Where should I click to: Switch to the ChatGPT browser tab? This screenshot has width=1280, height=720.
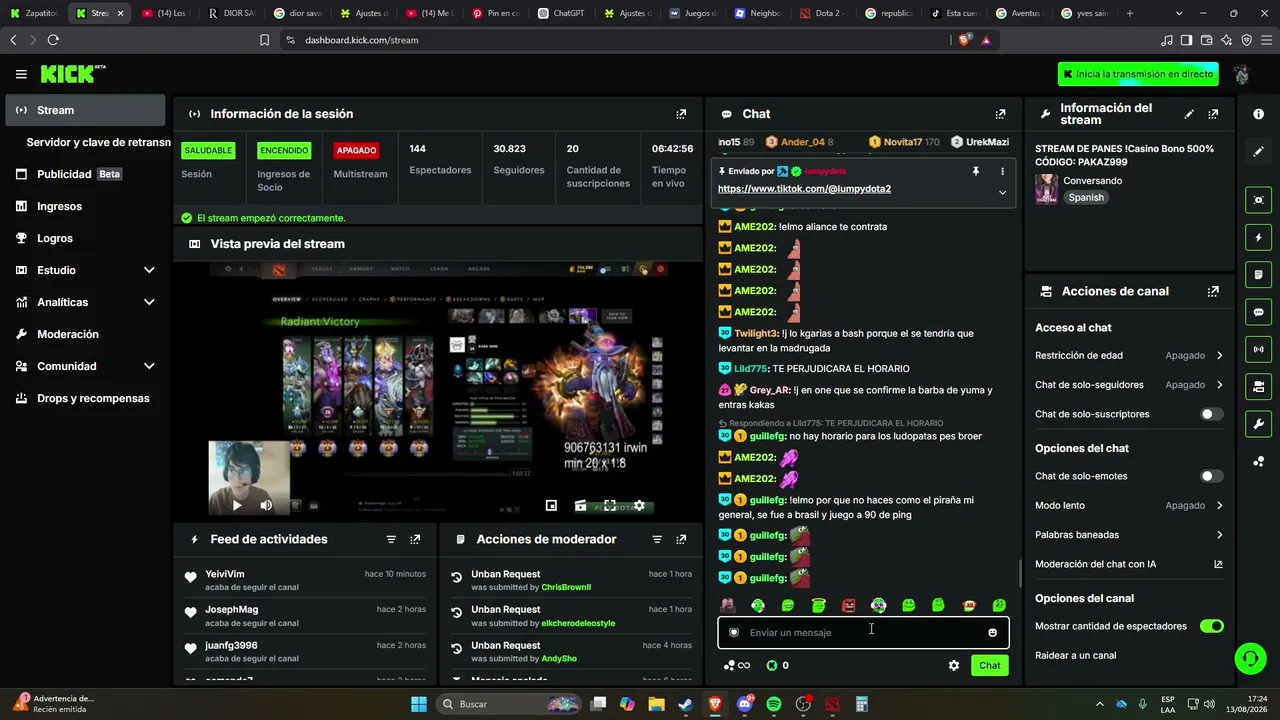coord(562,13)
